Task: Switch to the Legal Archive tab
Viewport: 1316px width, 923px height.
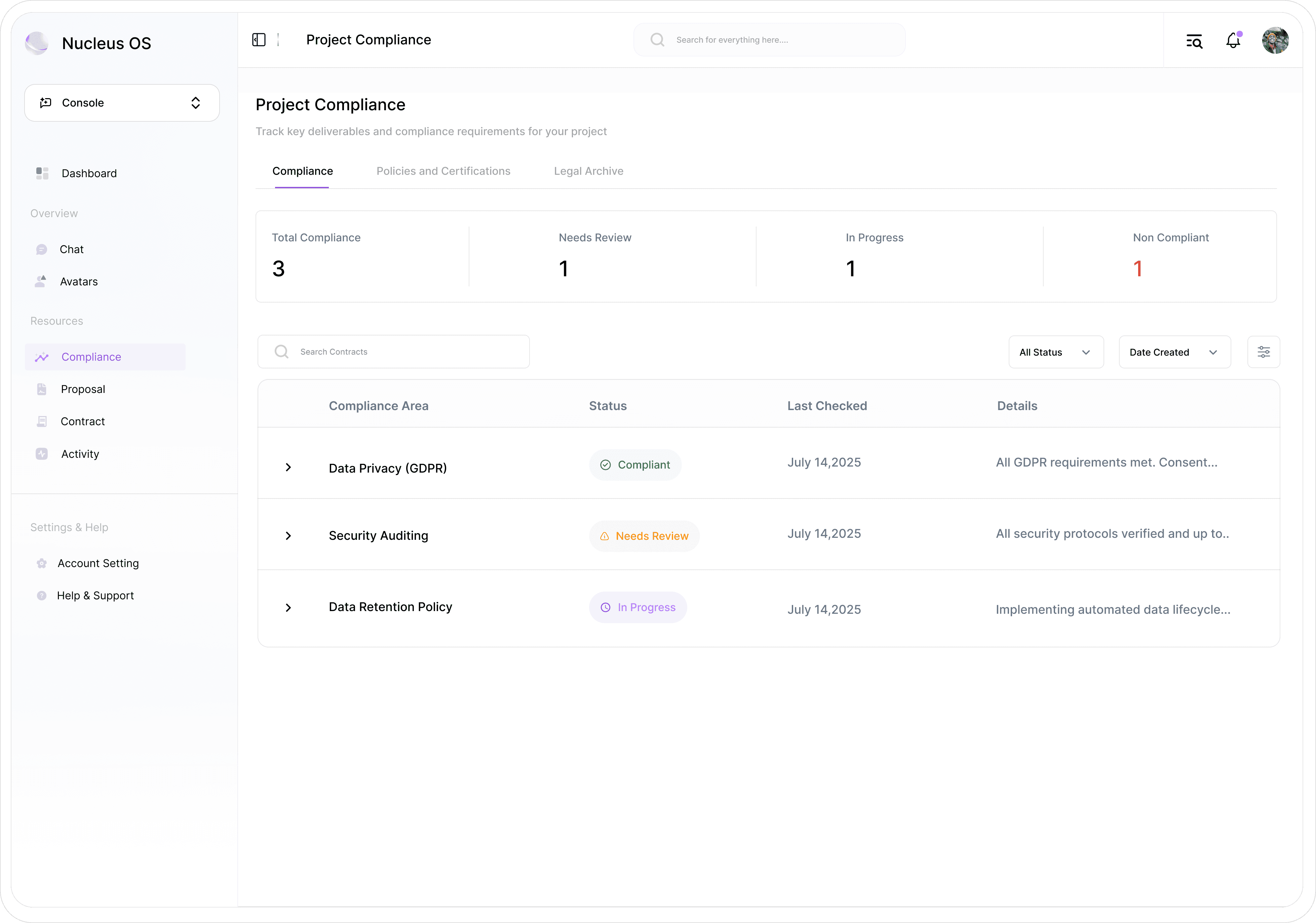Action: pyautogui.click(x=588, y=171)
